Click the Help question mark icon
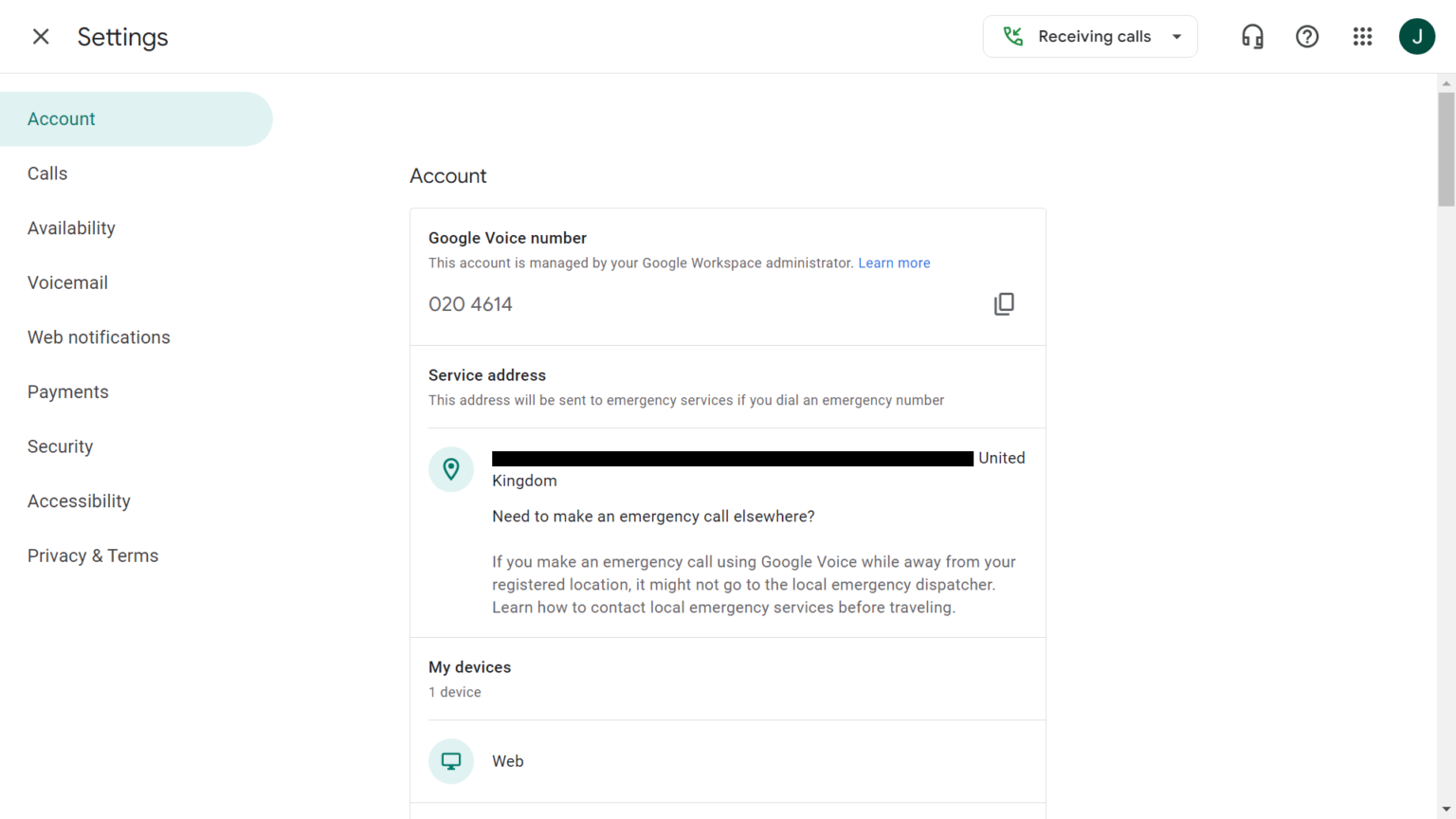The height and width of the screenshot is (819, 1456). pyautogui.click(x=1307, y=36)
